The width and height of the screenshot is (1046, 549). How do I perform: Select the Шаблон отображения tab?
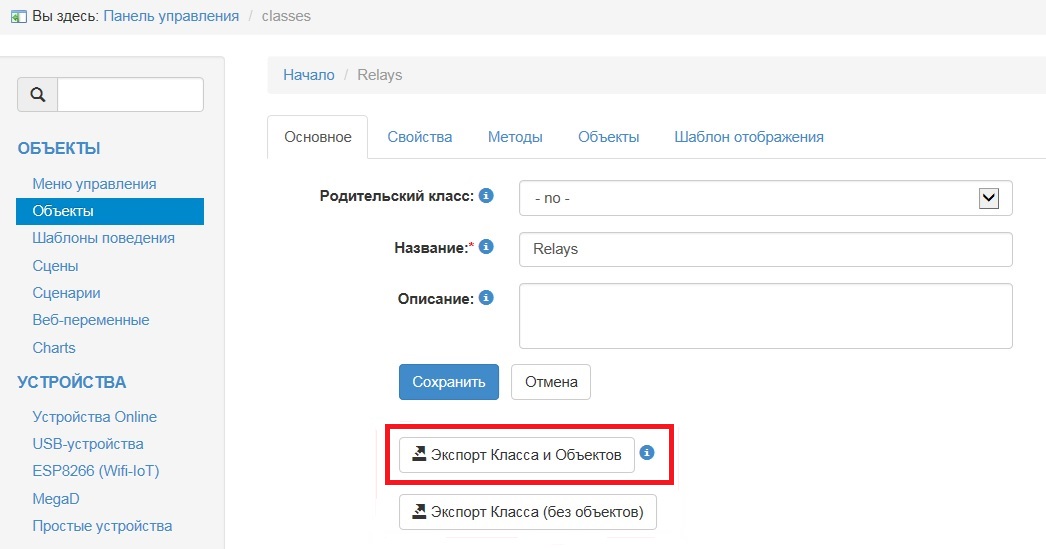(x=748, y=137)
